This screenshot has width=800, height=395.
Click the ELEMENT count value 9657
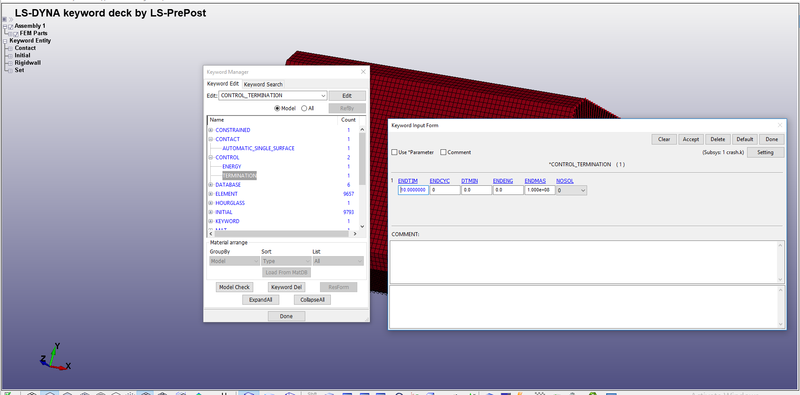click(x=349, y=194)
